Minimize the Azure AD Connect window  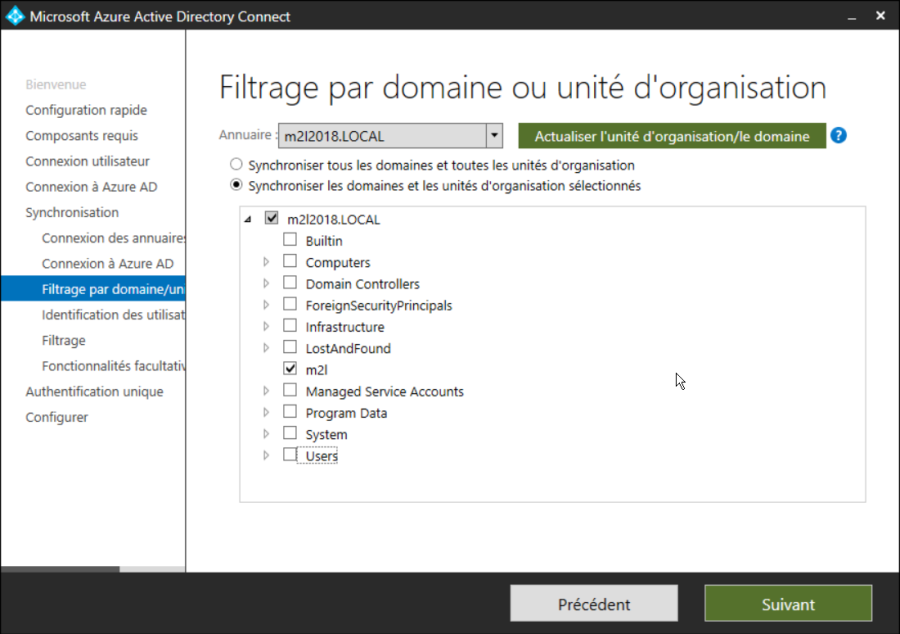(852, 17)
